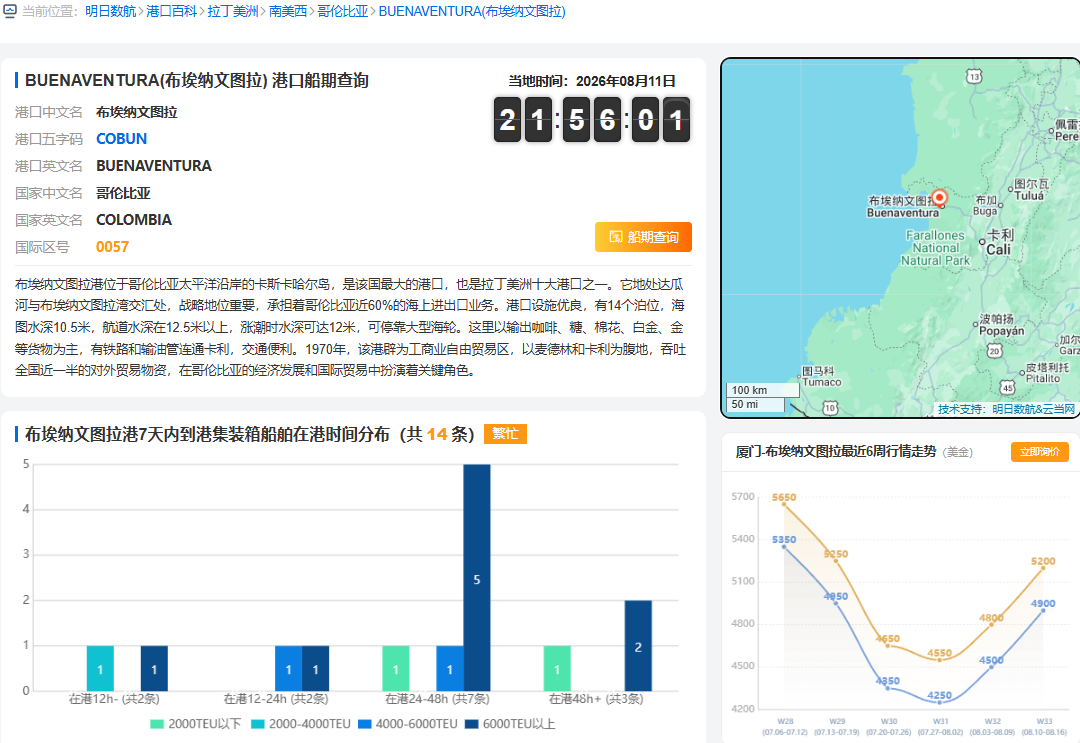Click the red location pin on the map

(x=939, y=198)
